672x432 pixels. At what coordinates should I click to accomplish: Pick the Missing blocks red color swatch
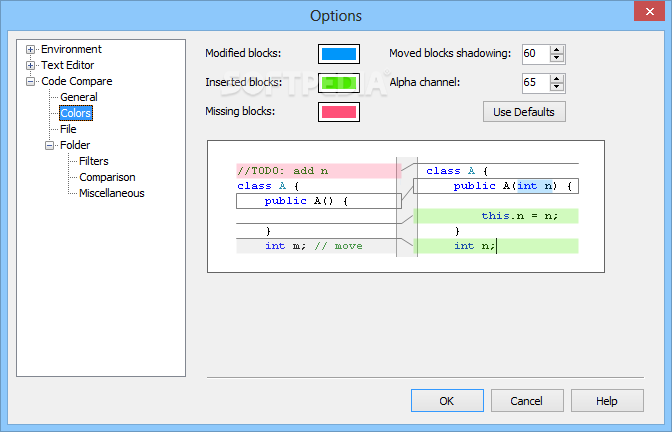pyautogui.click(x=339, y=112)
